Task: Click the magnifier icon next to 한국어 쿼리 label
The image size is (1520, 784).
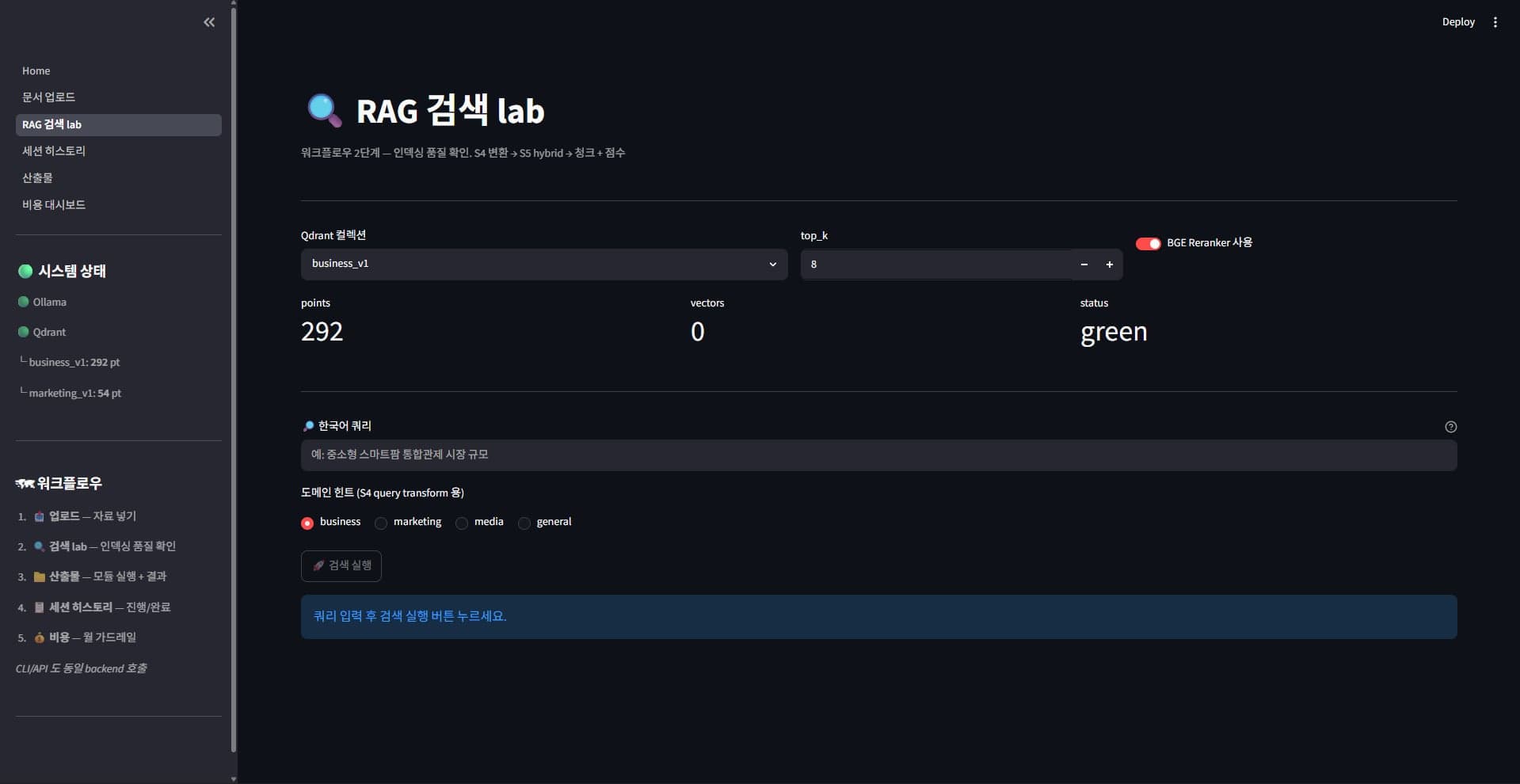Action: tap(308, 426)
